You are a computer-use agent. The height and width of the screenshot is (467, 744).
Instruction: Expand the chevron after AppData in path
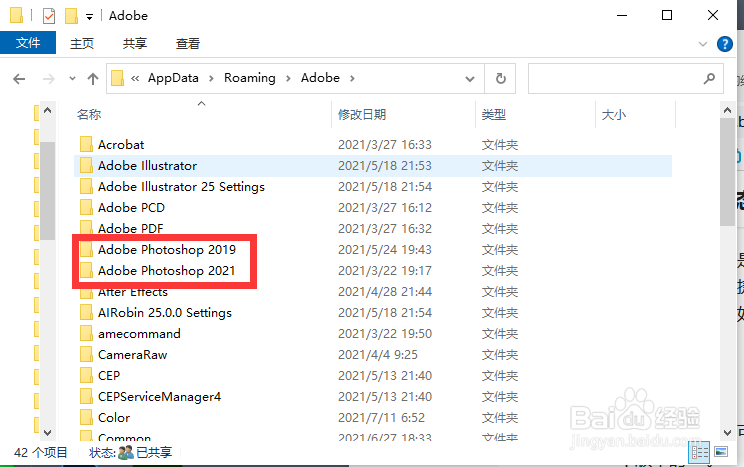(211, 78)
